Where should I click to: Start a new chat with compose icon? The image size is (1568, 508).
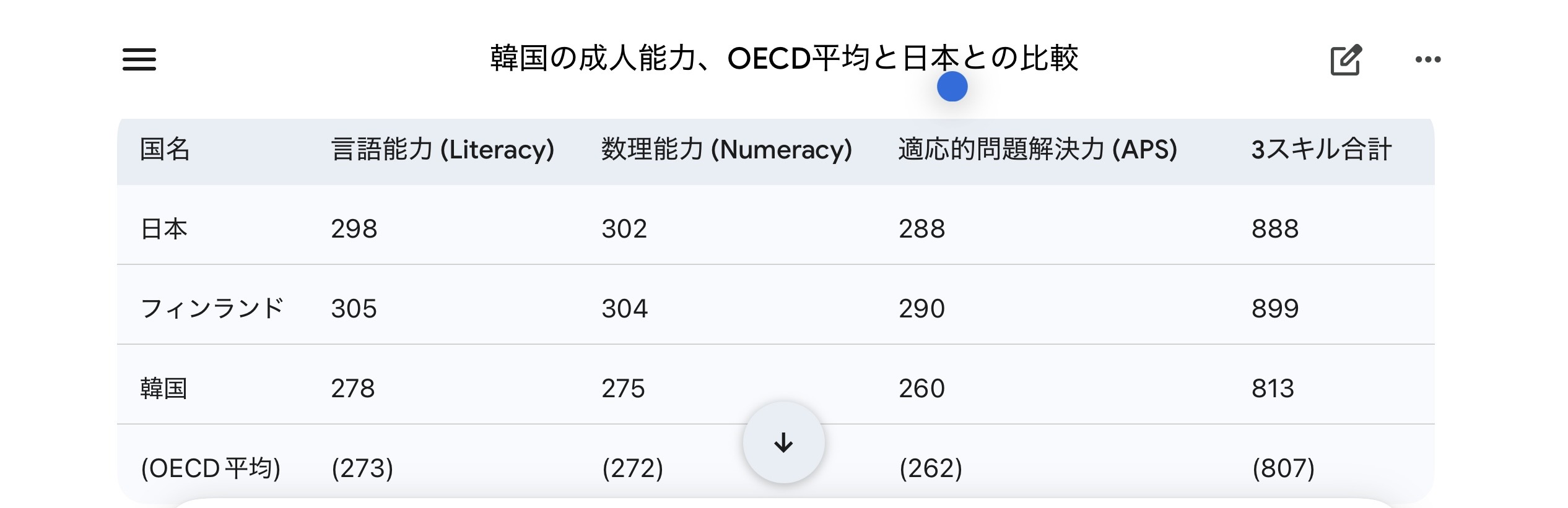point(1346,60)
